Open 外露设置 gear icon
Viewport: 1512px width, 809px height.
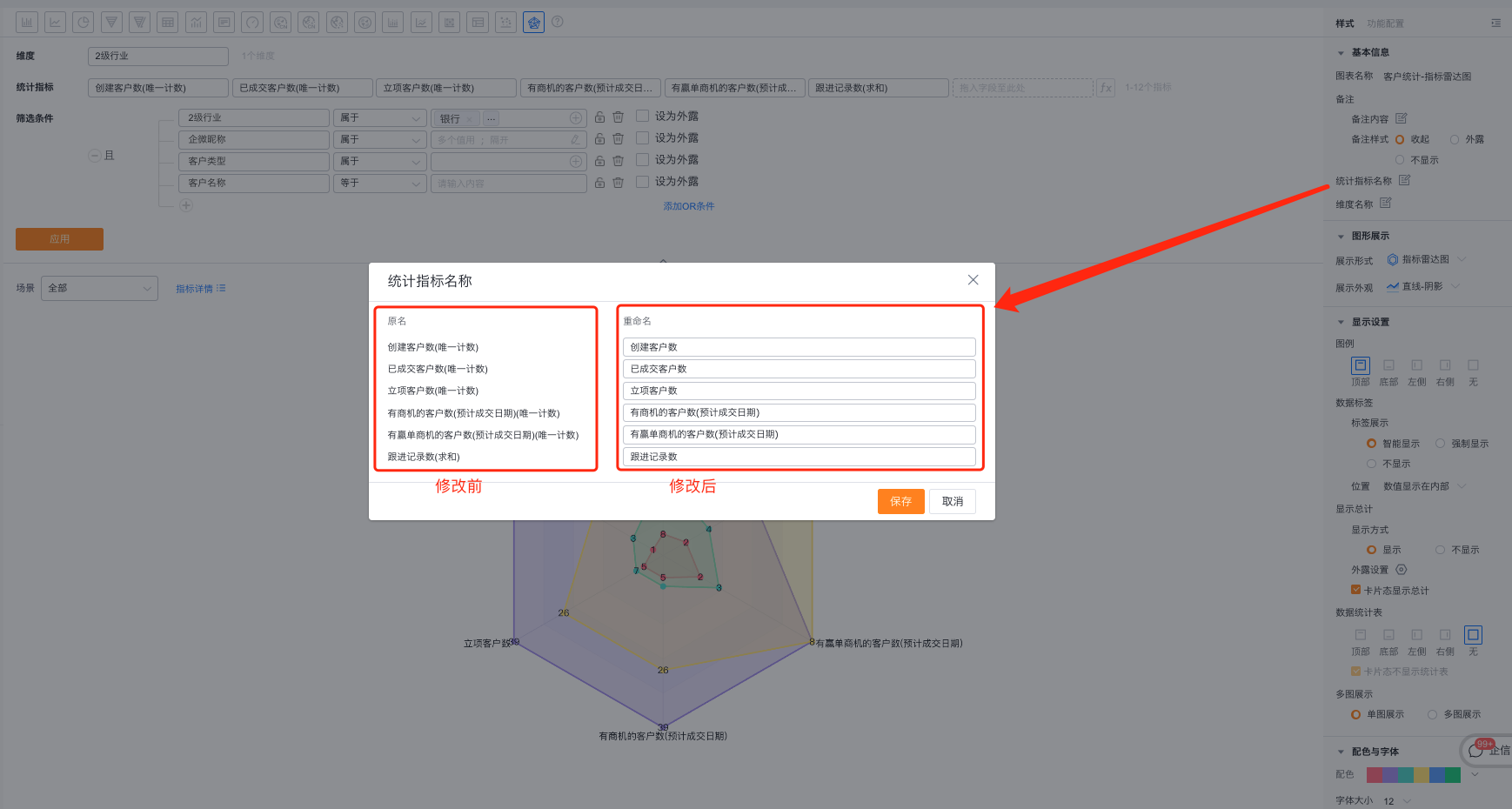[1401, 570]
